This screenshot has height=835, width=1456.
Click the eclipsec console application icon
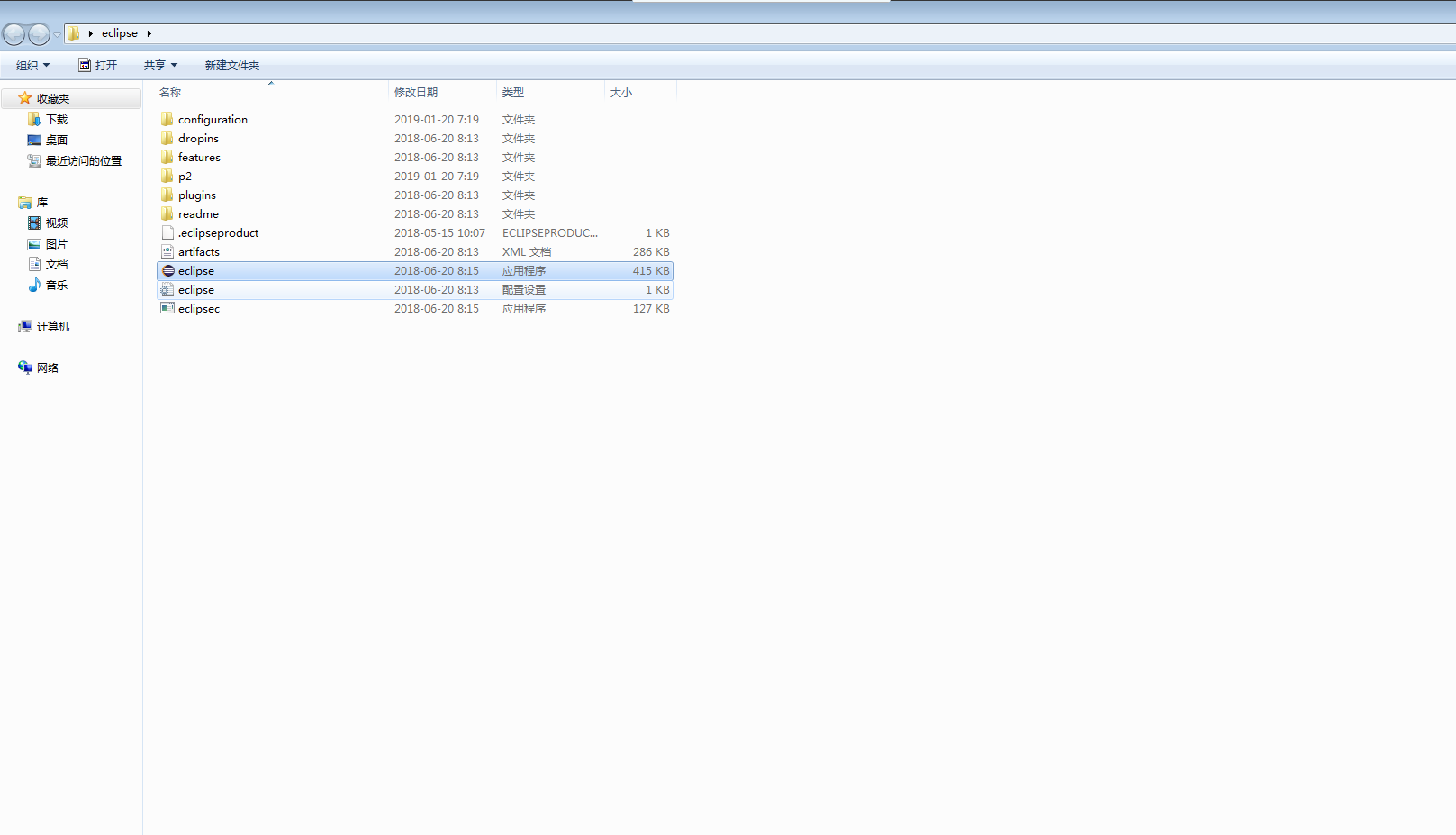[167, 308]
